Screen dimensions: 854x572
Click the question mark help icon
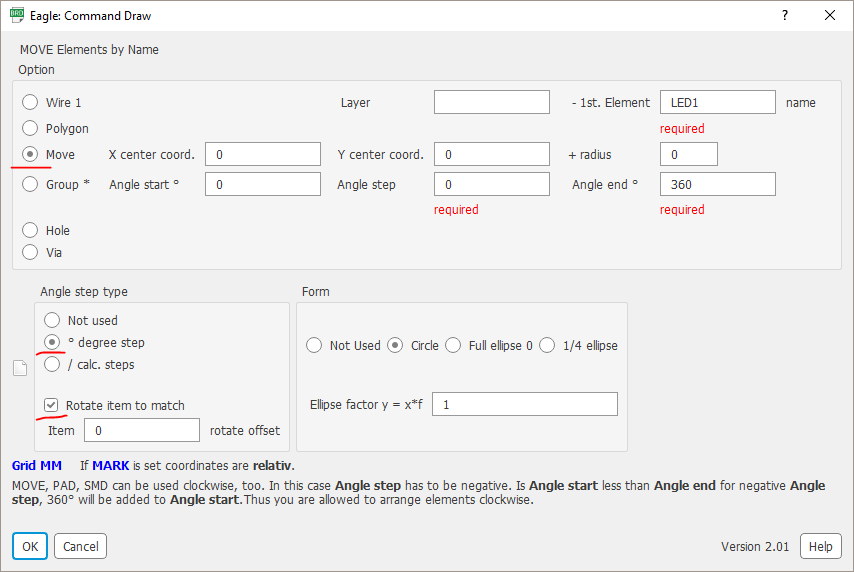coord(785,16)
